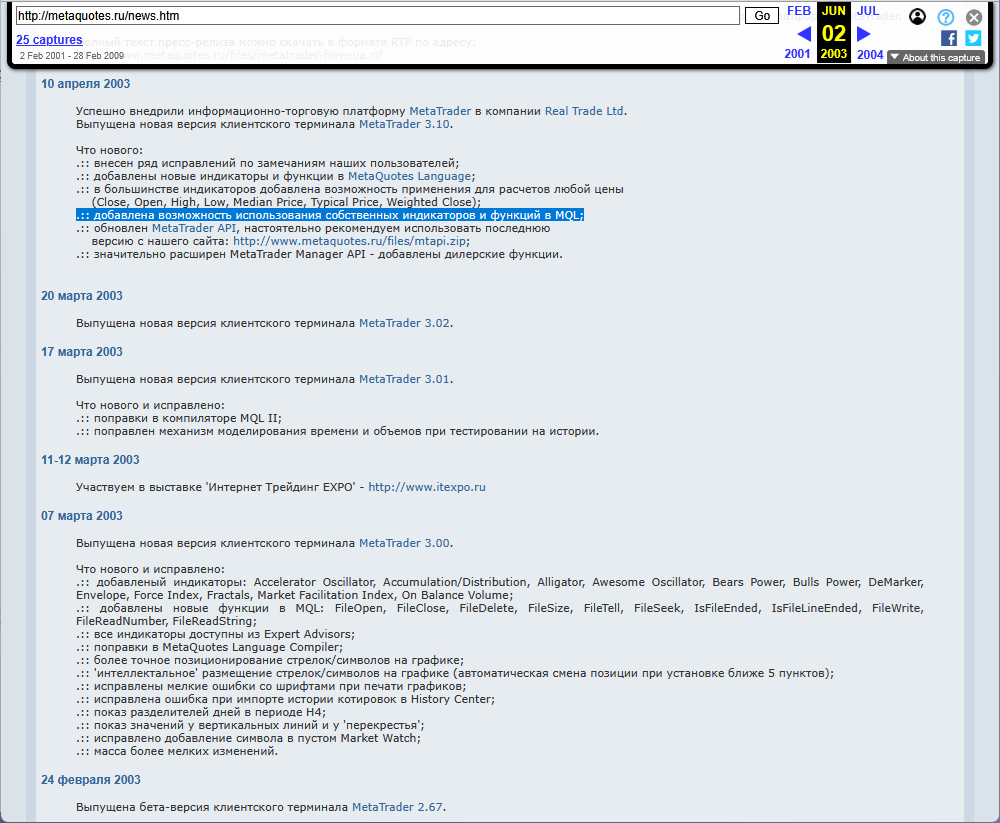This screenshot has width=1000, height=823.
Task: Close the Wayback Machine toolbar
Action: pyautogui.click(x=974, y=17)
